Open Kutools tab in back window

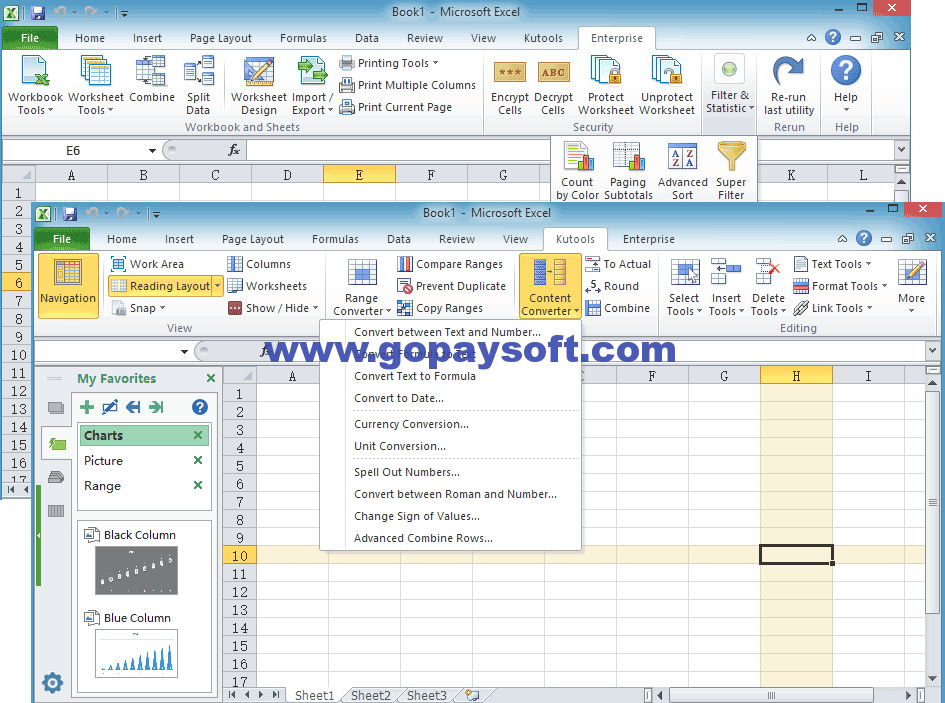point(543,38)
